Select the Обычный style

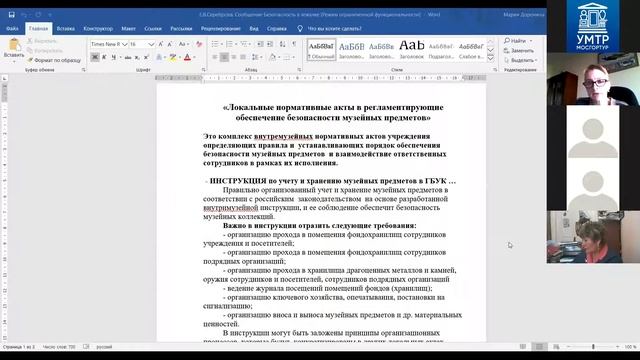click(x=321, y=50)
